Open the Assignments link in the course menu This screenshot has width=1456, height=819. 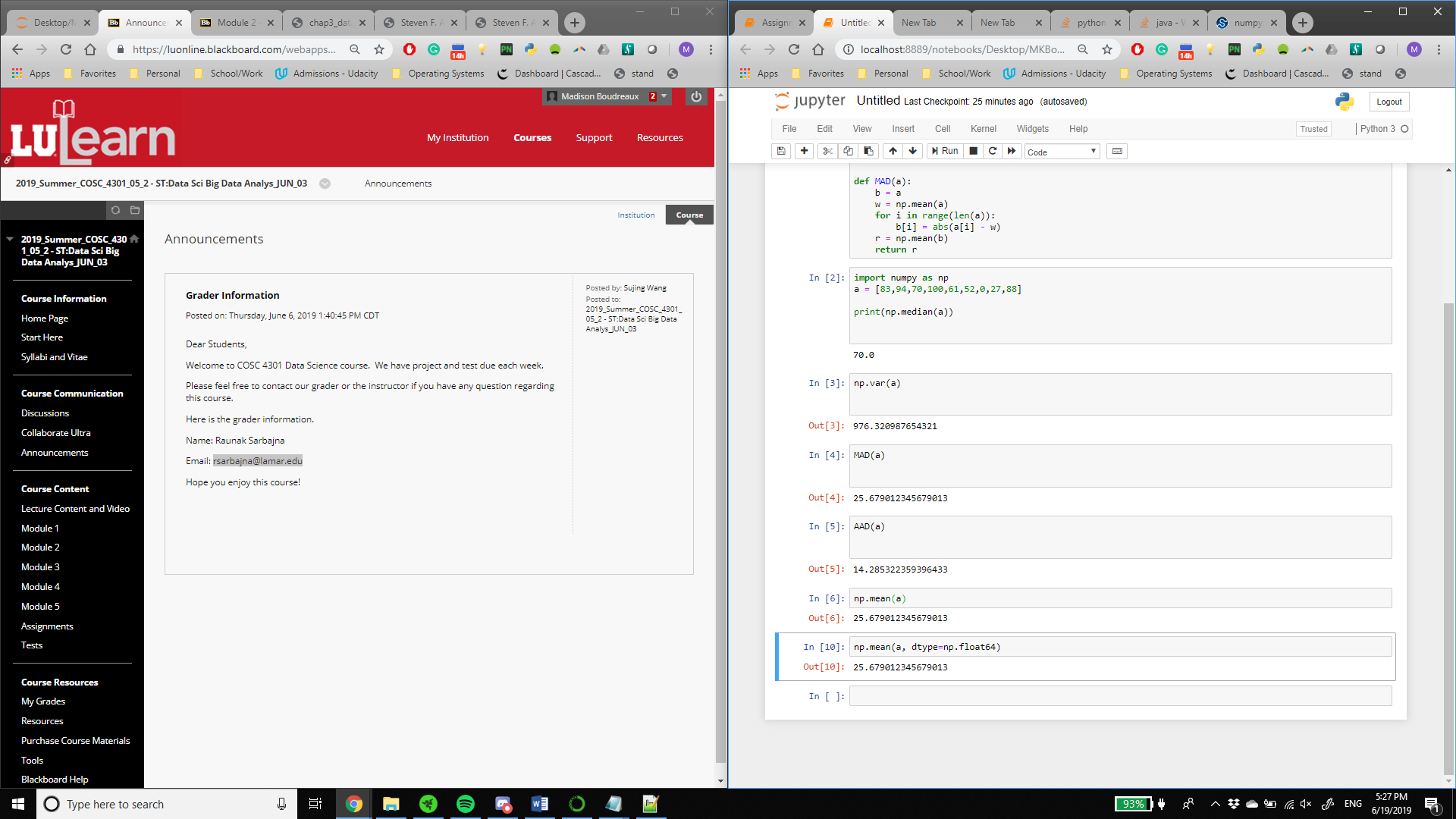[x=47, y=626]
